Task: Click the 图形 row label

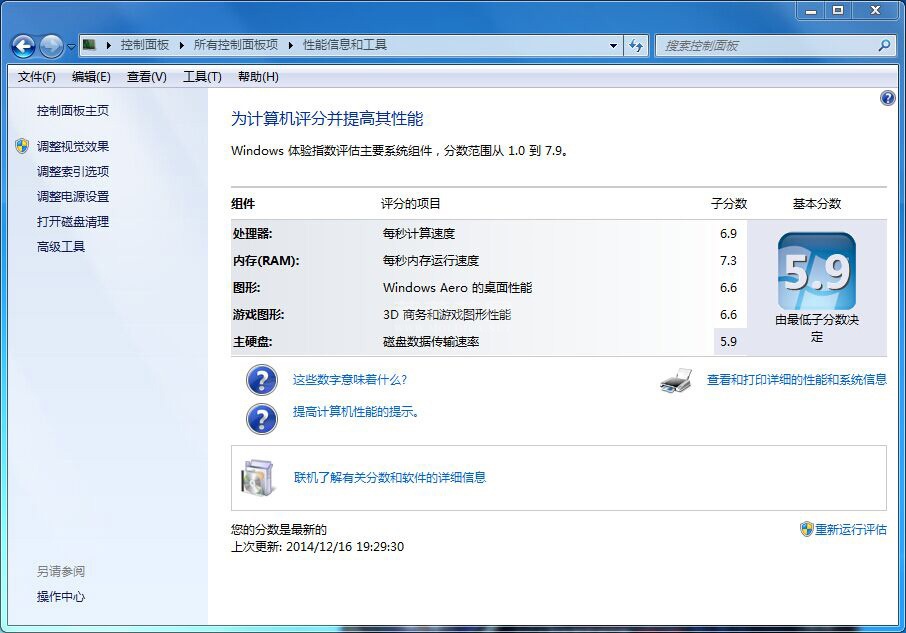Action: [x=246, y=288]
